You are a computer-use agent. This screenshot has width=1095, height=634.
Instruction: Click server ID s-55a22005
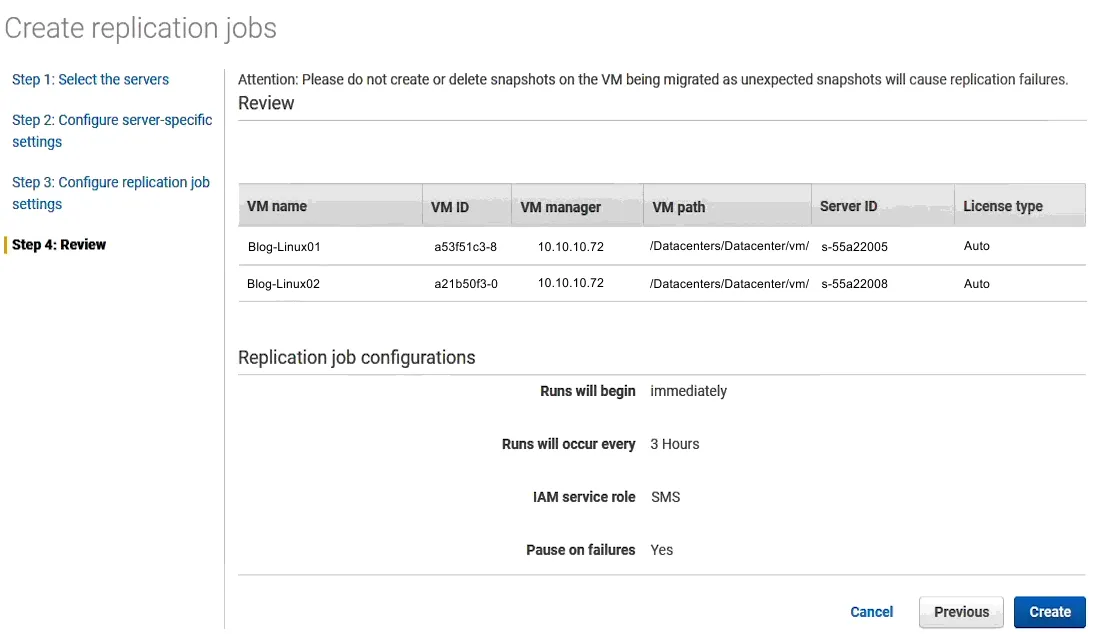(854, 246)
